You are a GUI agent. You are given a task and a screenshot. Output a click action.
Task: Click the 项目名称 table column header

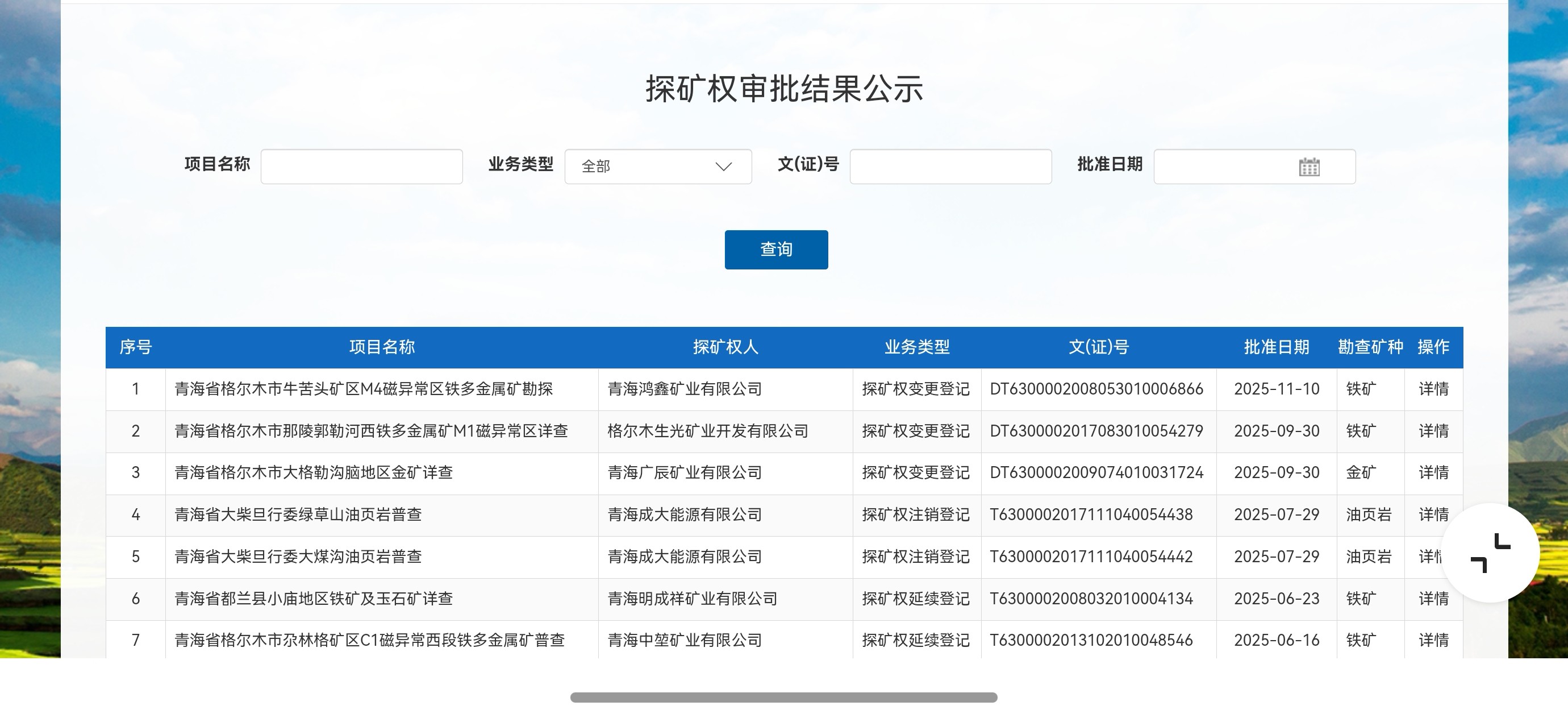click(382, 347)
